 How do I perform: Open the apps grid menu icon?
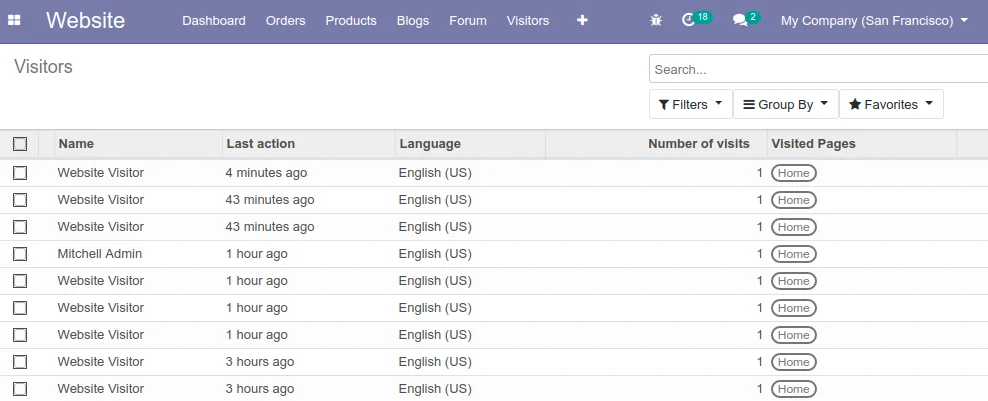pos(14,20)
